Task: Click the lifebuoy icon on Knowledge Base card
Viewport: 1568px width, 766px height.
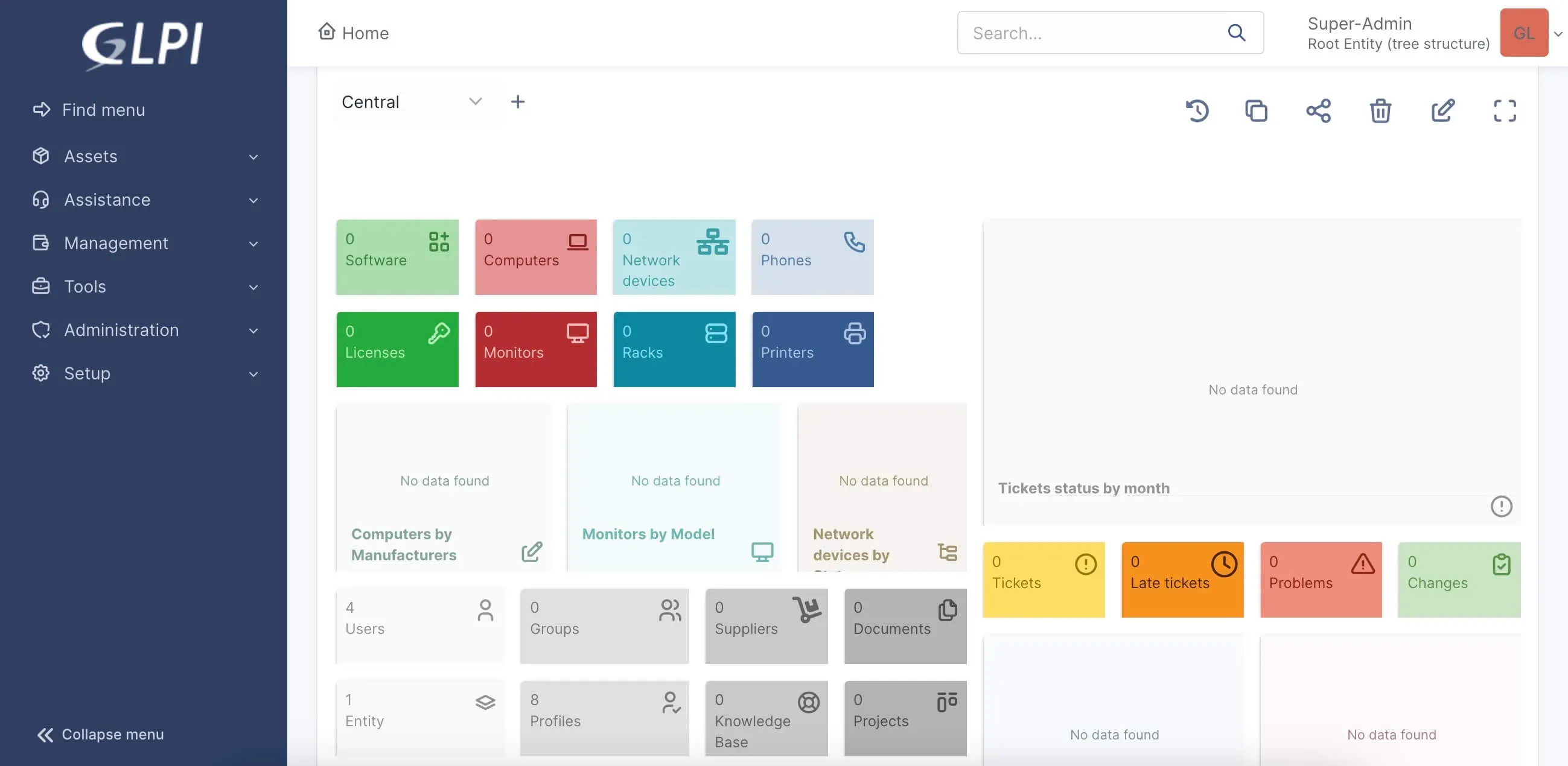Action: tap(808, 702)
